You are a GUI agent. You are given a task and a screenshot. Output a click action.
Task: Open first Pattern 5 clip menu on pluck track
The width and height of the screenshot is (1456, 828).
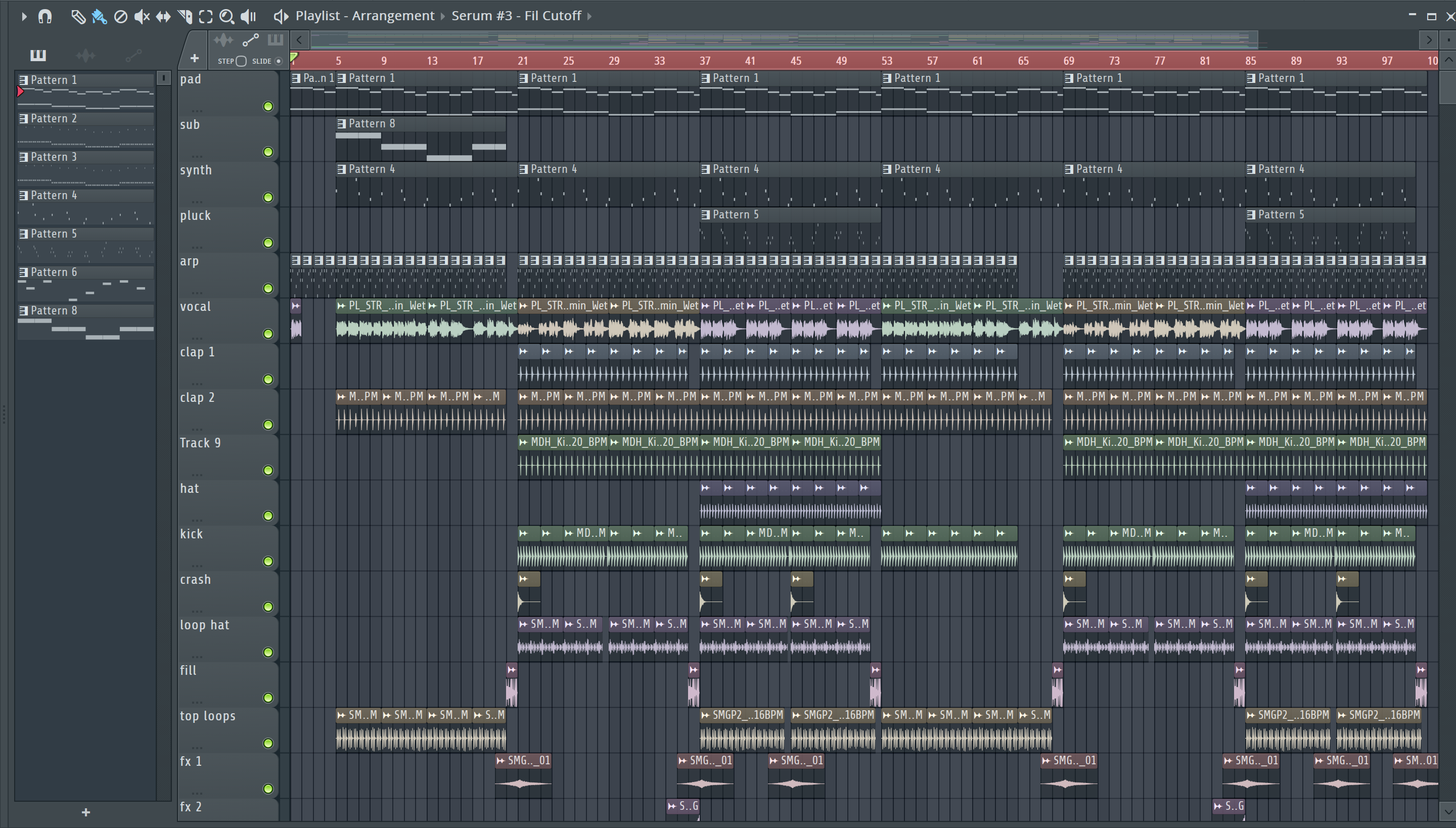click(706, 214)
